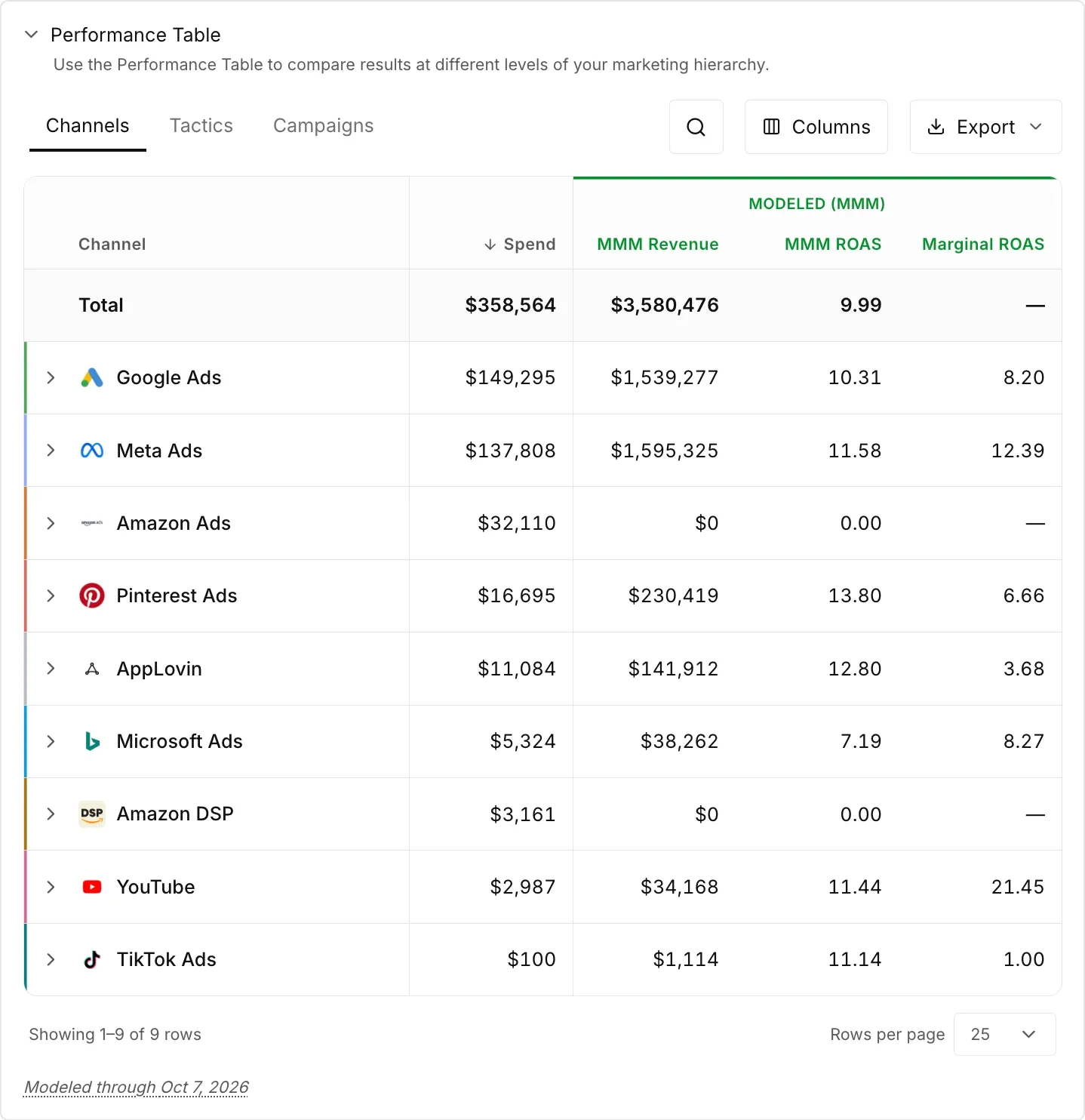Viewport: 1085px width, 1120px height.
Task: Click the Total MMM revenue $3,580,476
Action: tap(665, 305)
